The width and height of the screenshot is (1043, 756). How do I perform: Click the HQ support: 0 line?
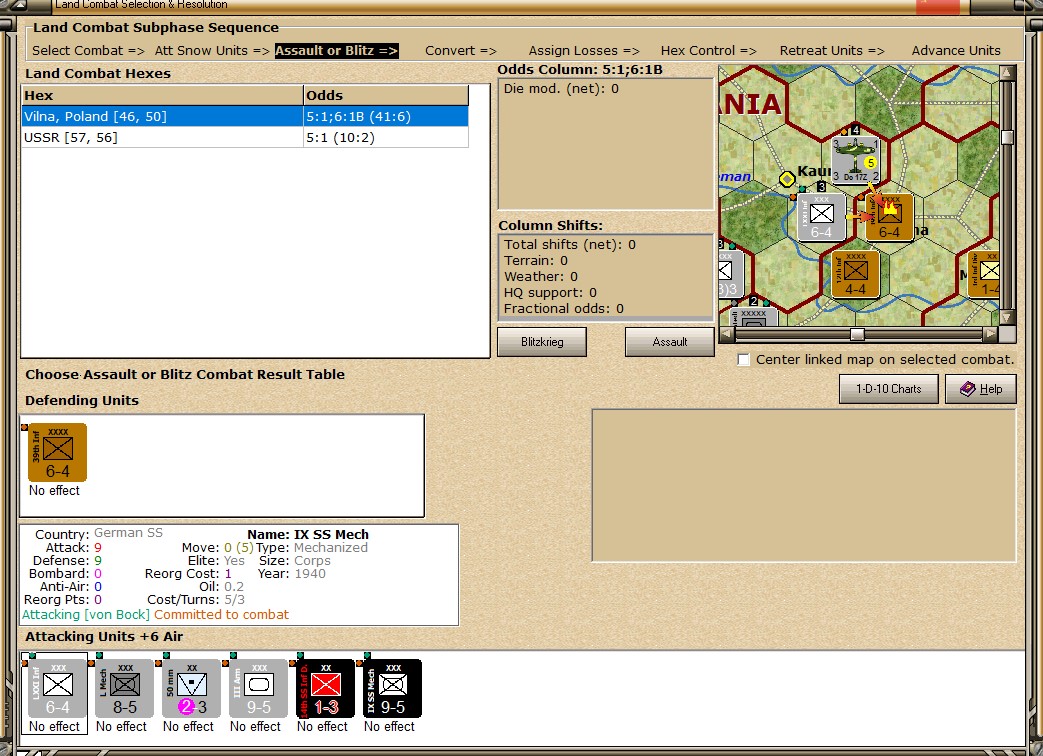[x=550, y=293]
